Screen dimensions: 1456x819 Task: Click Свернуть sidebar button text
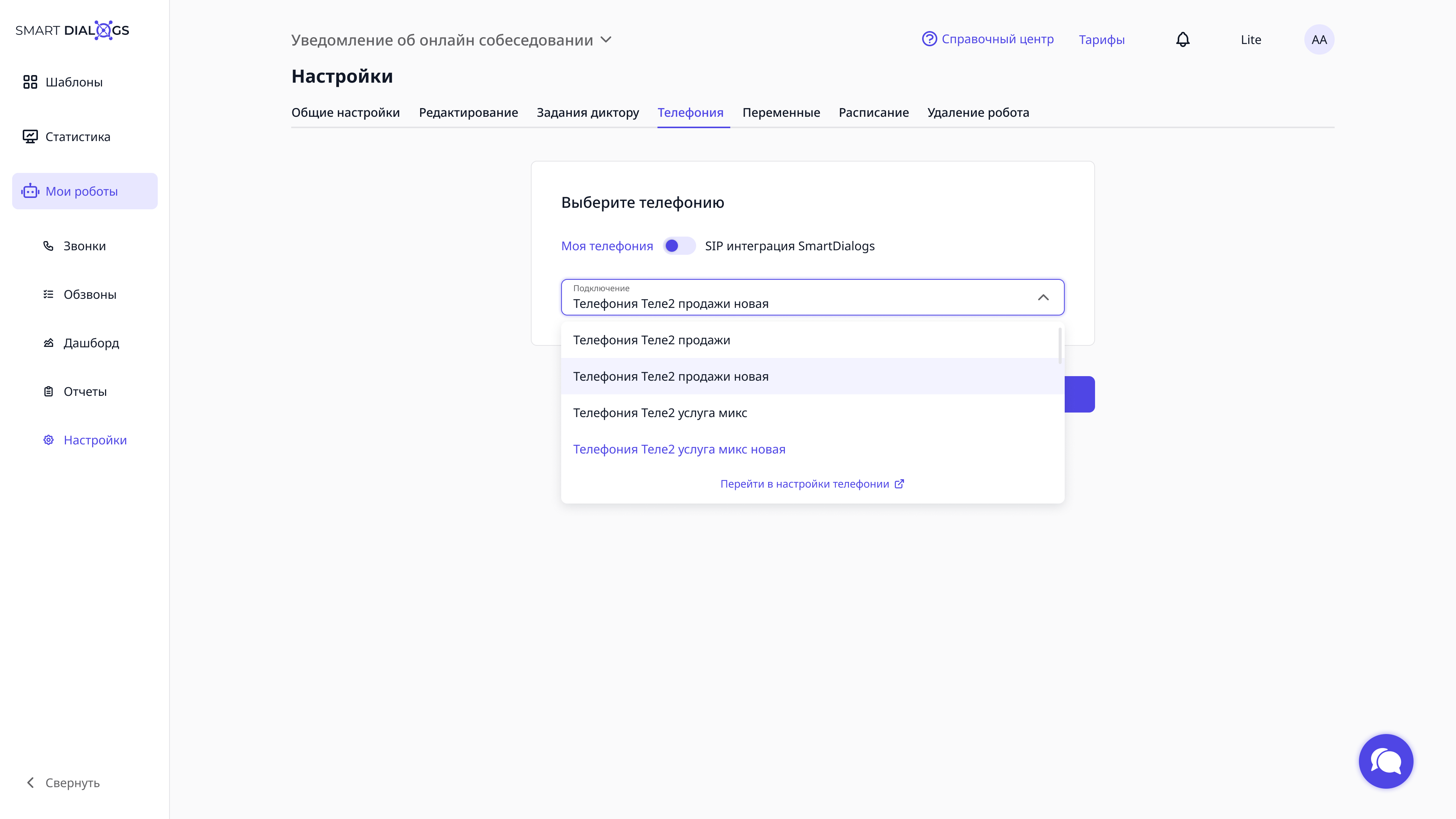pyautogui.click(x=72, y=783)
